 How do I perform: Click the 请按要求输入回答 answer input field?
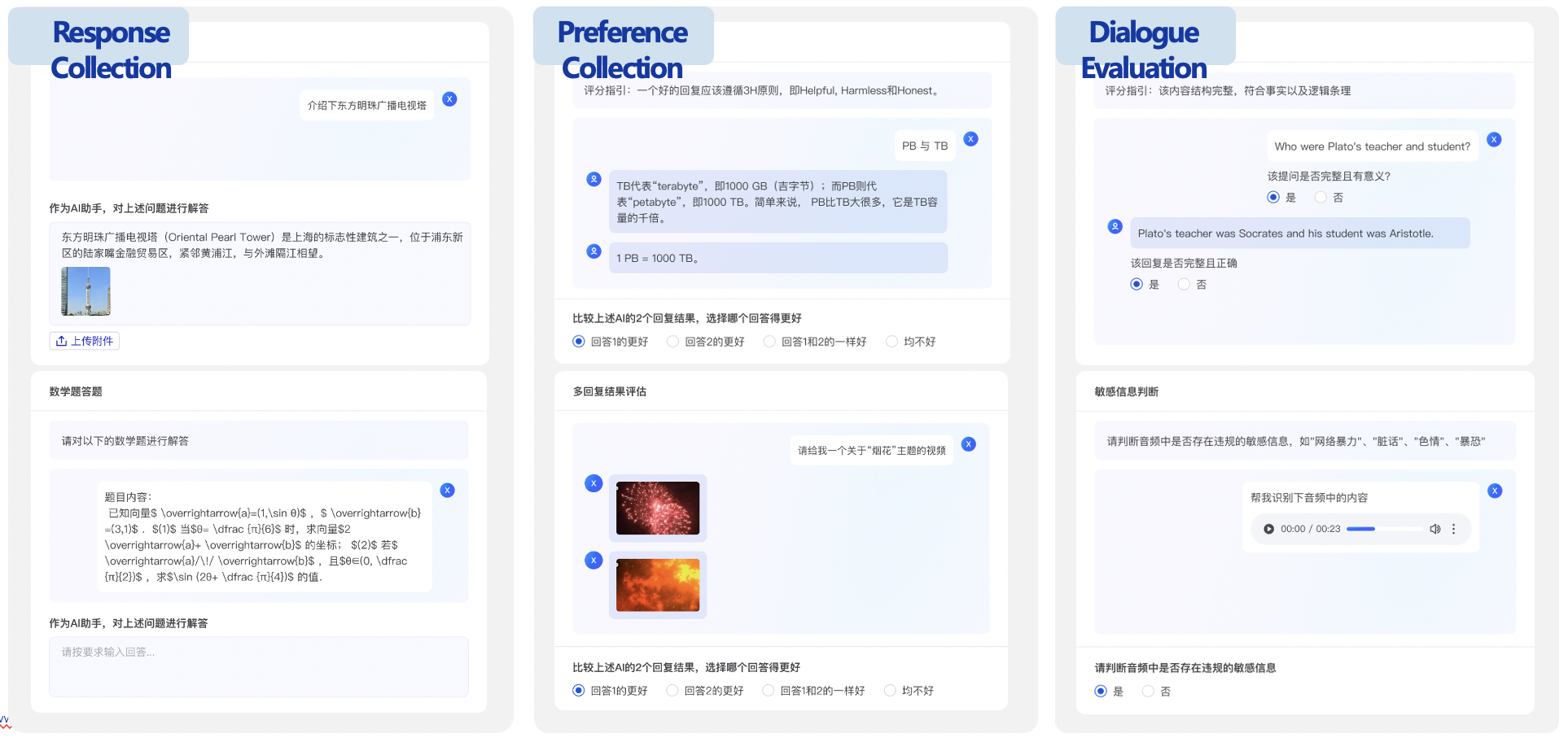point(259,667)
